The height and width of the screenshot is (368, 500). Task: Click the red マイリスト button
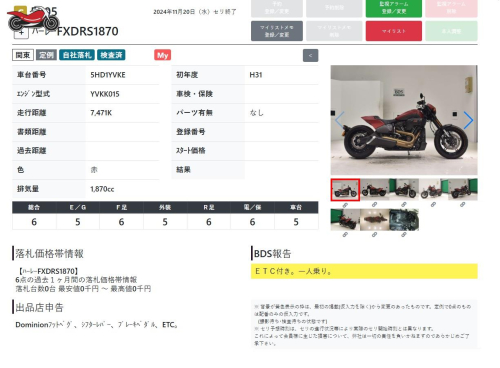point(394,31)
